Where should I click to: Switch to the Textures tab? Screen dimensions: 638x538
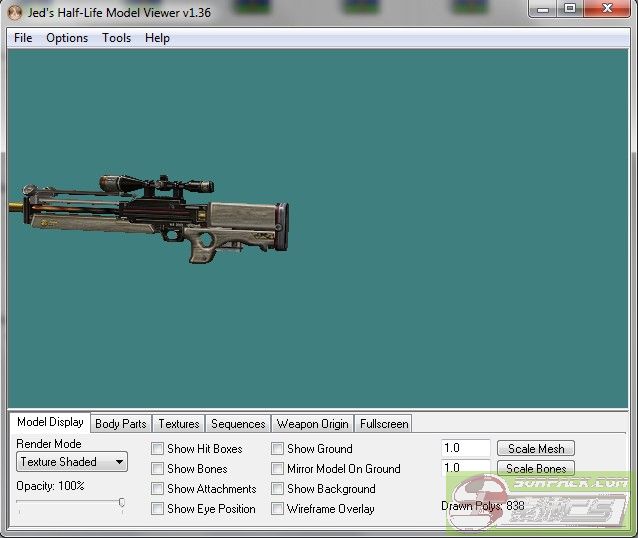click(x=179, y=424)
